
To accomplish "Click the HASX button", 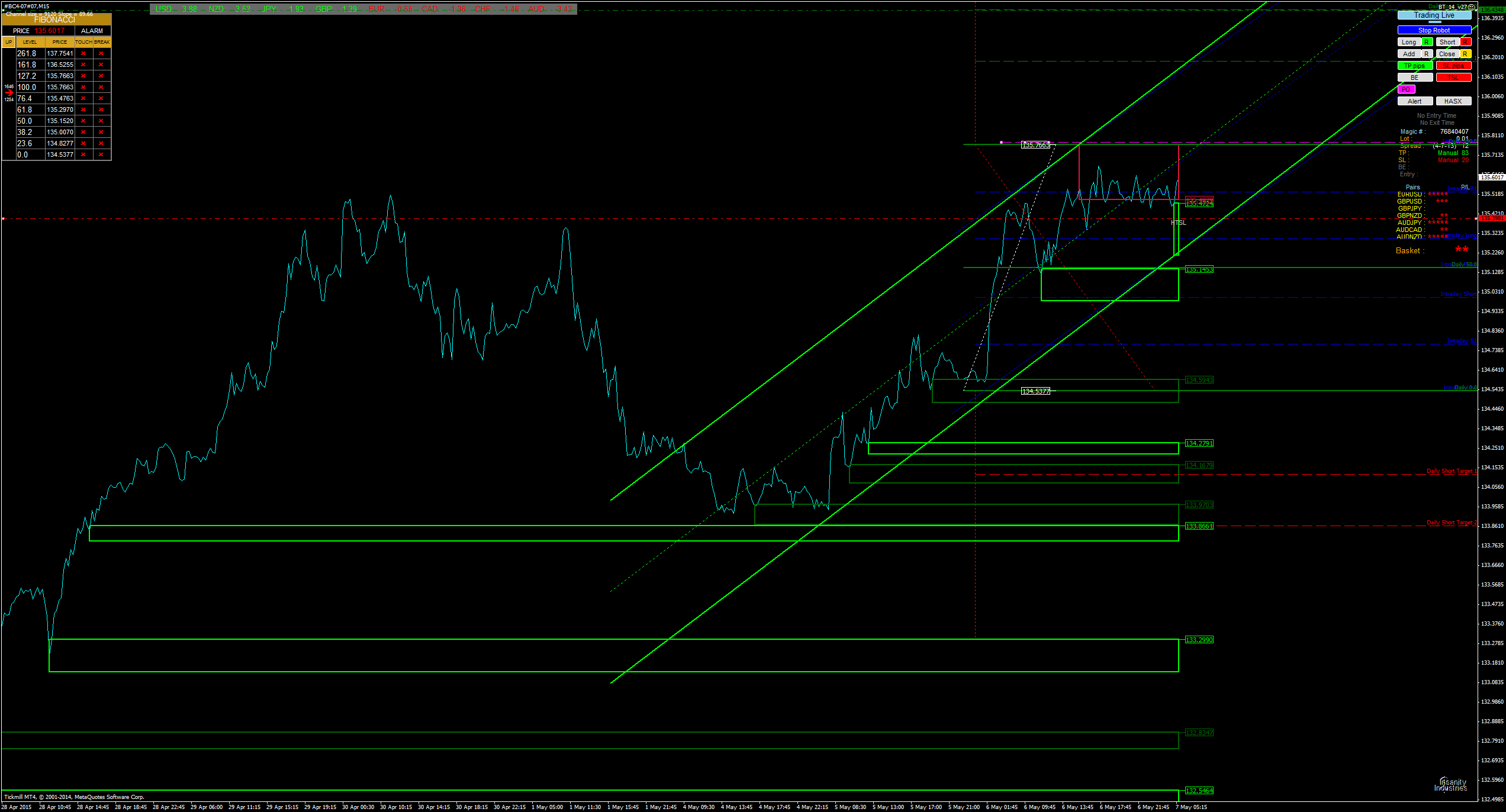I will (x=1453, y=101).
